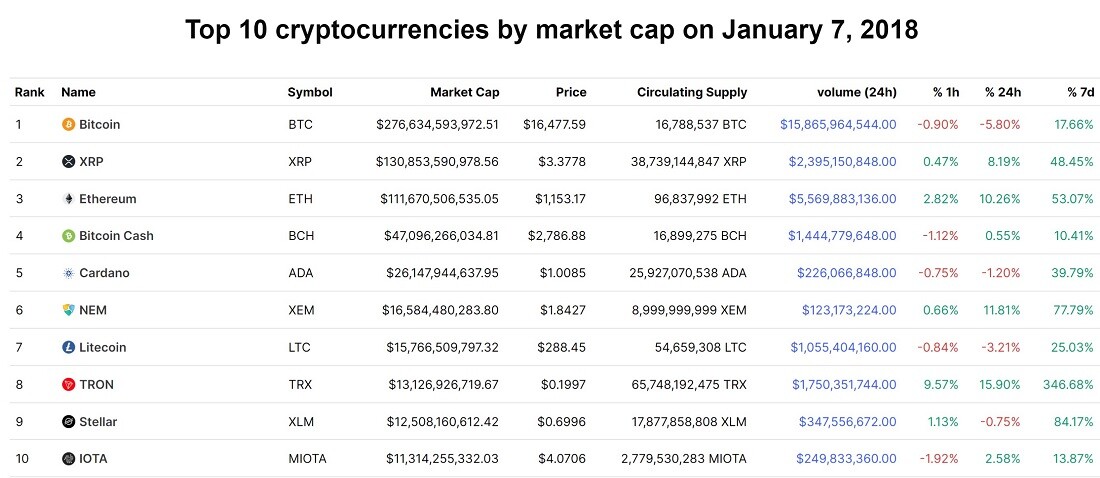This screenshot has width=1100, height=478.
Task: Open TRON's 24h volume link
Action: [x=844, y=385]
